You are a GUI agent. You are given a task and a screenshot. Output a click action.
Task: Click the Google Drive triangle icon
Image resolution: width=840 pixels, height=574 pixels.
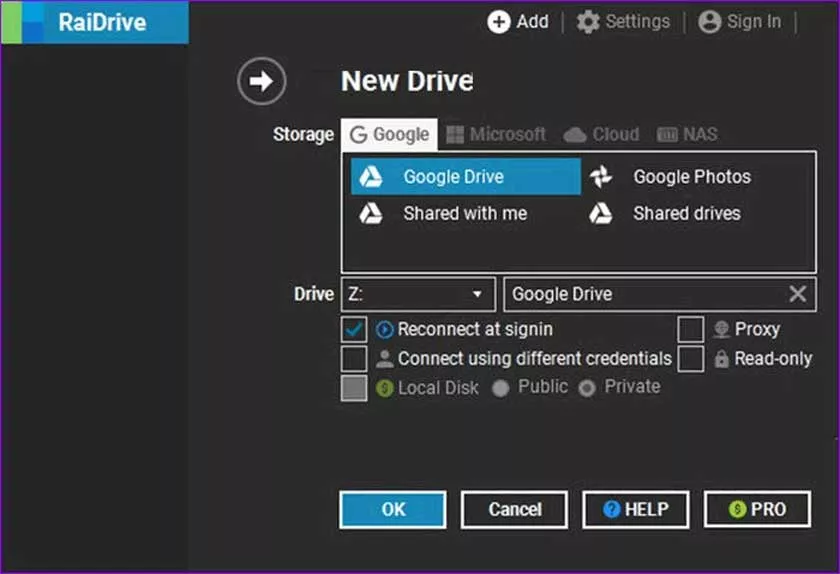point(371,177)
